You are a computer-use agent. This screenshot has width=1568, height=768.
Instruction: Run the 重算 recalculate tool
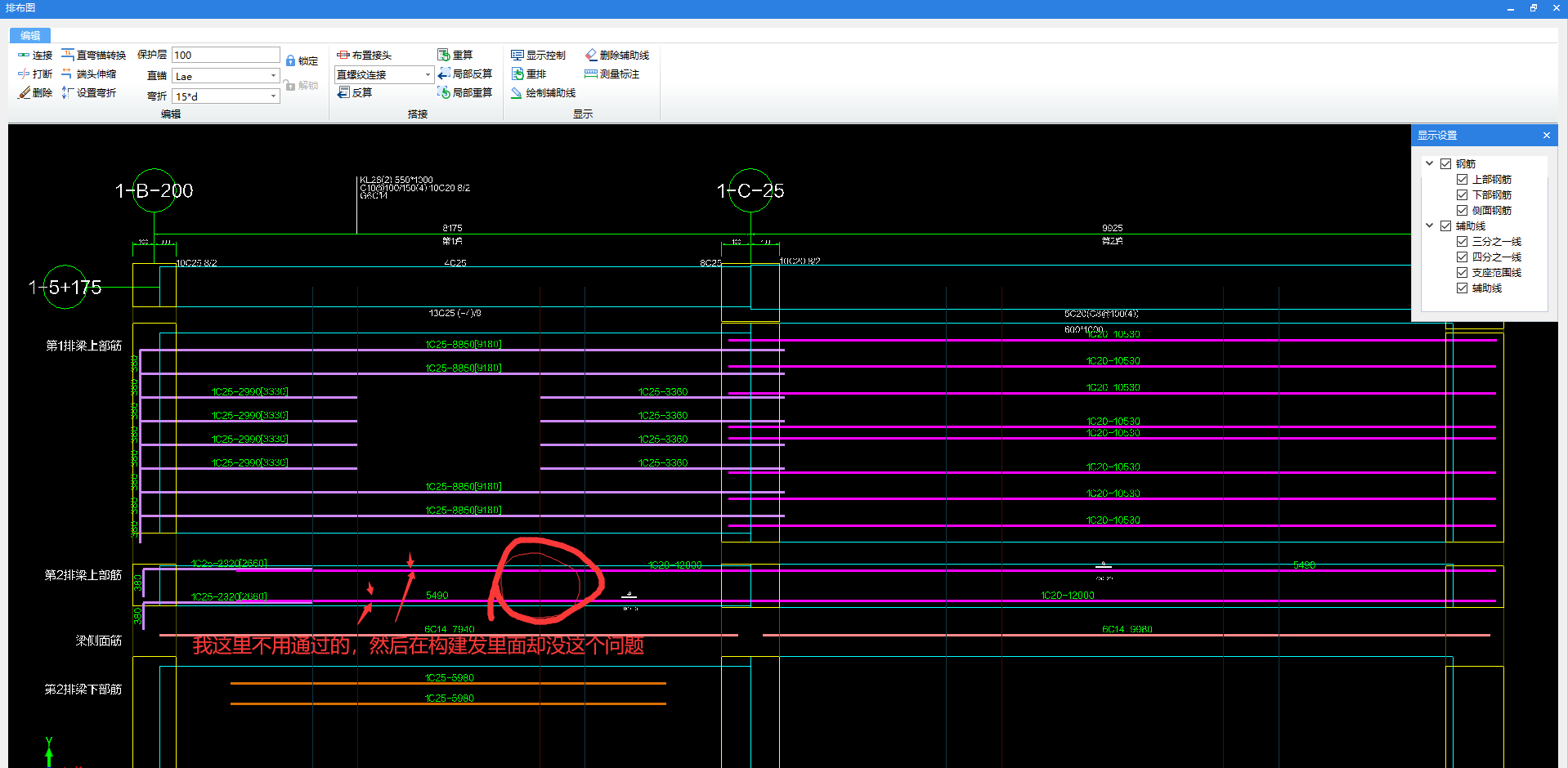[x=455, y=55]
